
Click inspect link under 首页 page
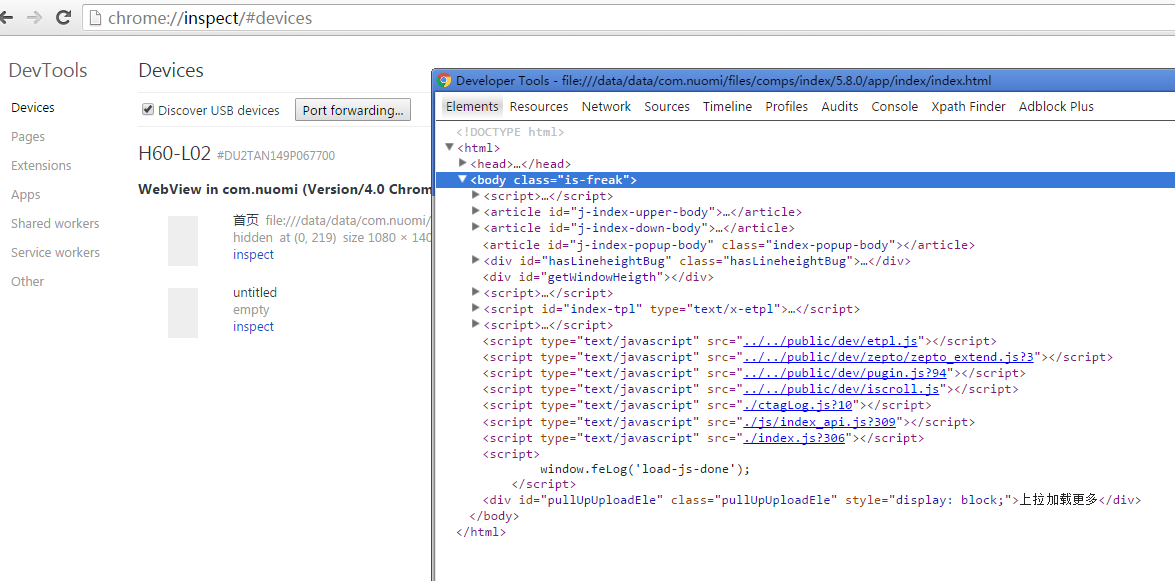click(253, 255)
